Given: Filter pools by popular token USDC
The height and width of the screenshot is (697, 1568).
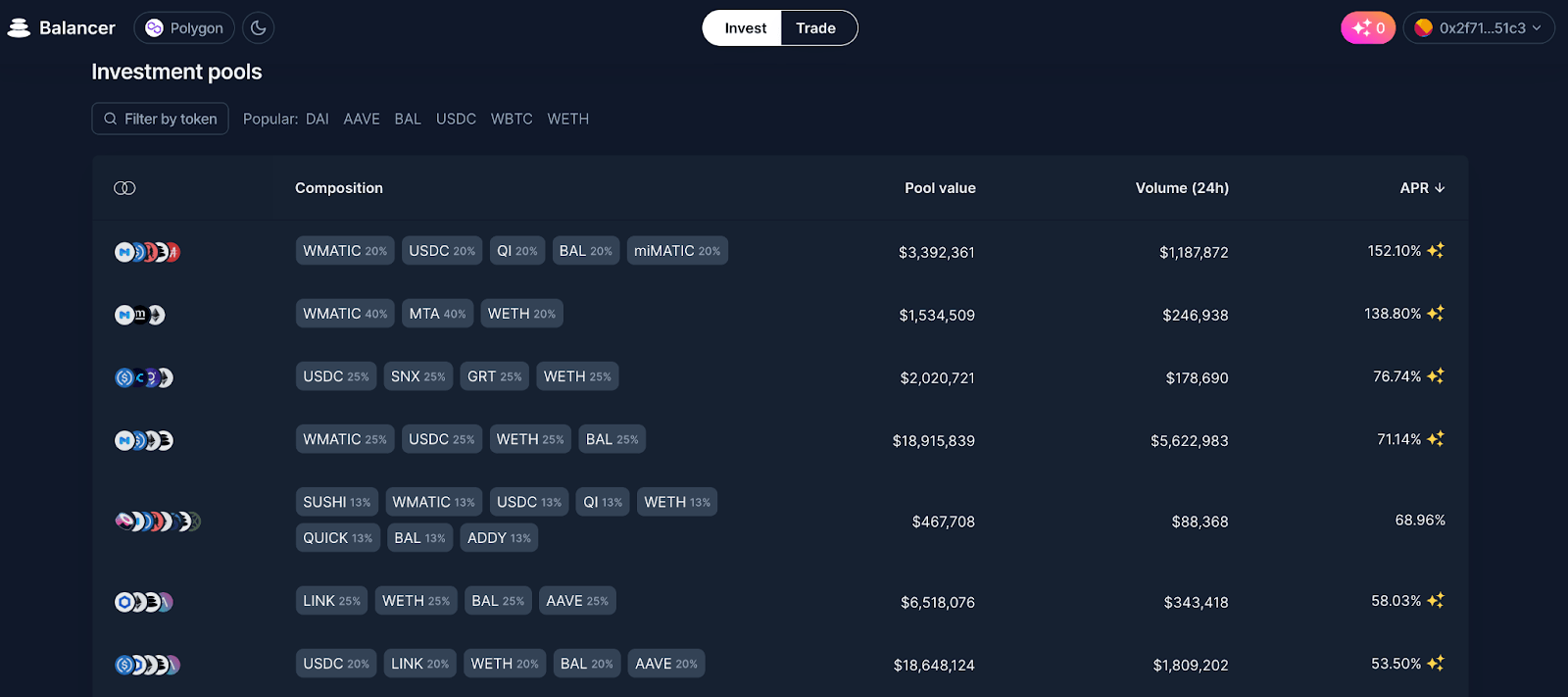Looking at the screenshot, I should 456,119.
